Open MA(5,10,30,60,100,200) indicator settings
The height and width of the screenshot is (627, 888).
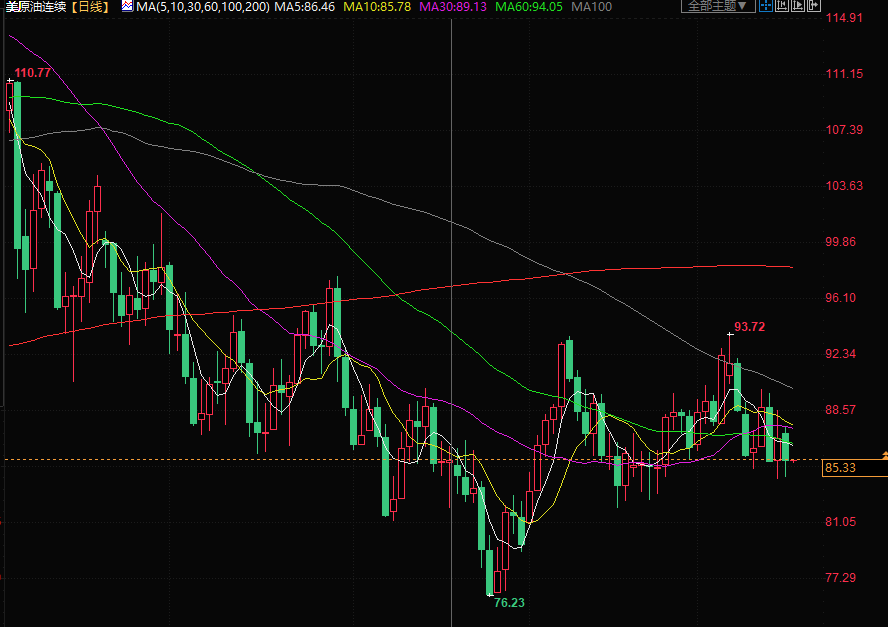[203, 7]
